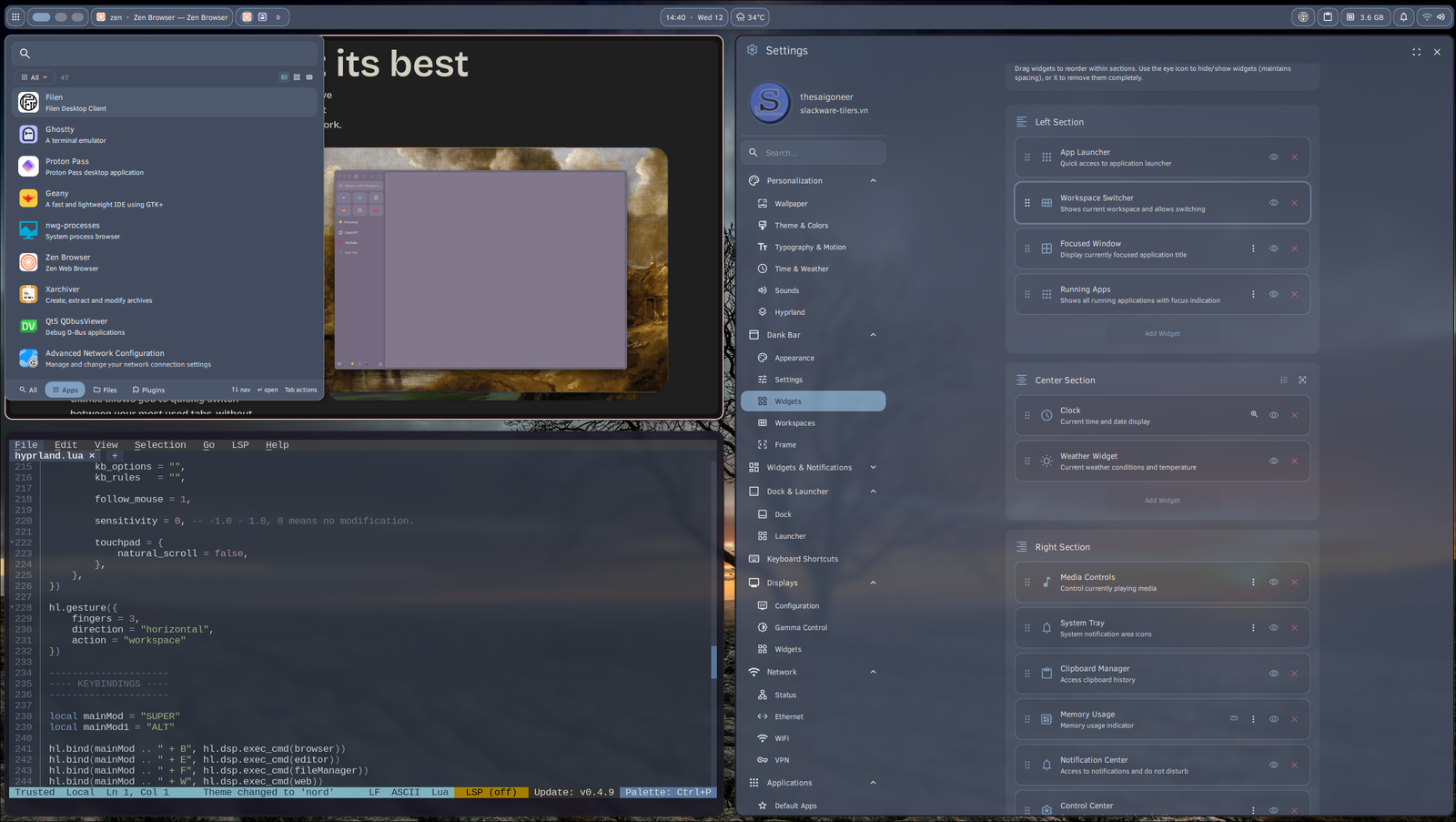Launch the Geany IDE
This screenshot has width=1456, height=822.
point(166,198)
